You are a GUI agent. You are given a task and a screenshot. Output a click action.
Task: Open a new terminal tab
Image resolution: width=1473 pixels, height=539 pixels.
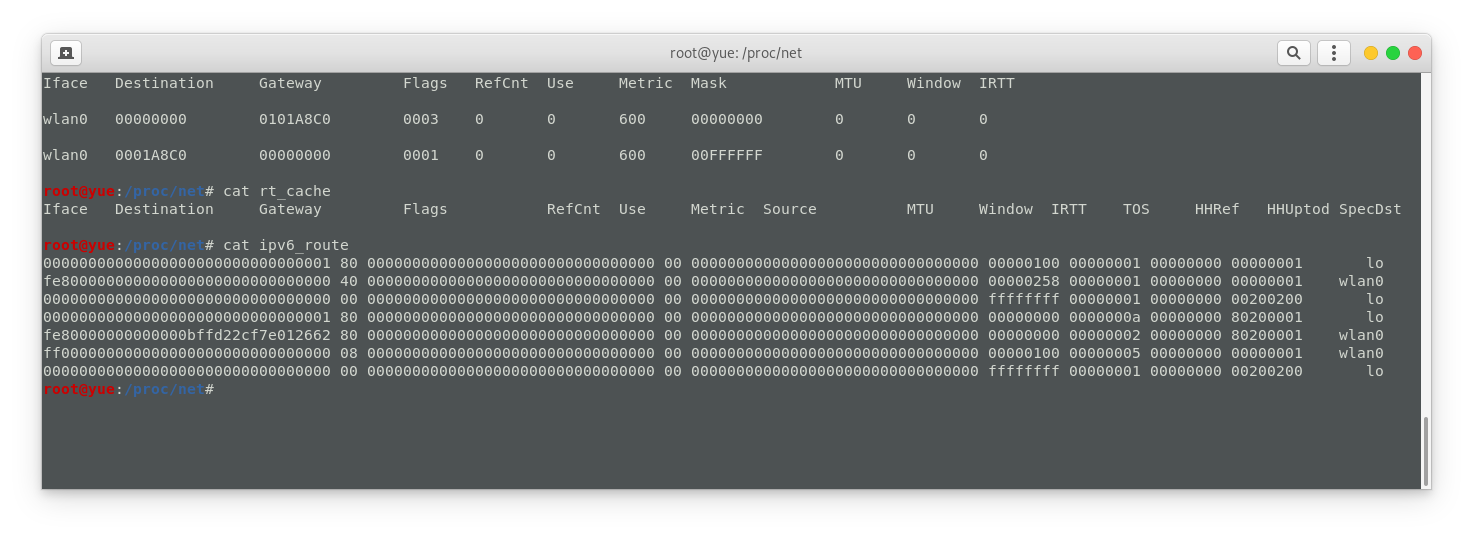coord(66,53)
